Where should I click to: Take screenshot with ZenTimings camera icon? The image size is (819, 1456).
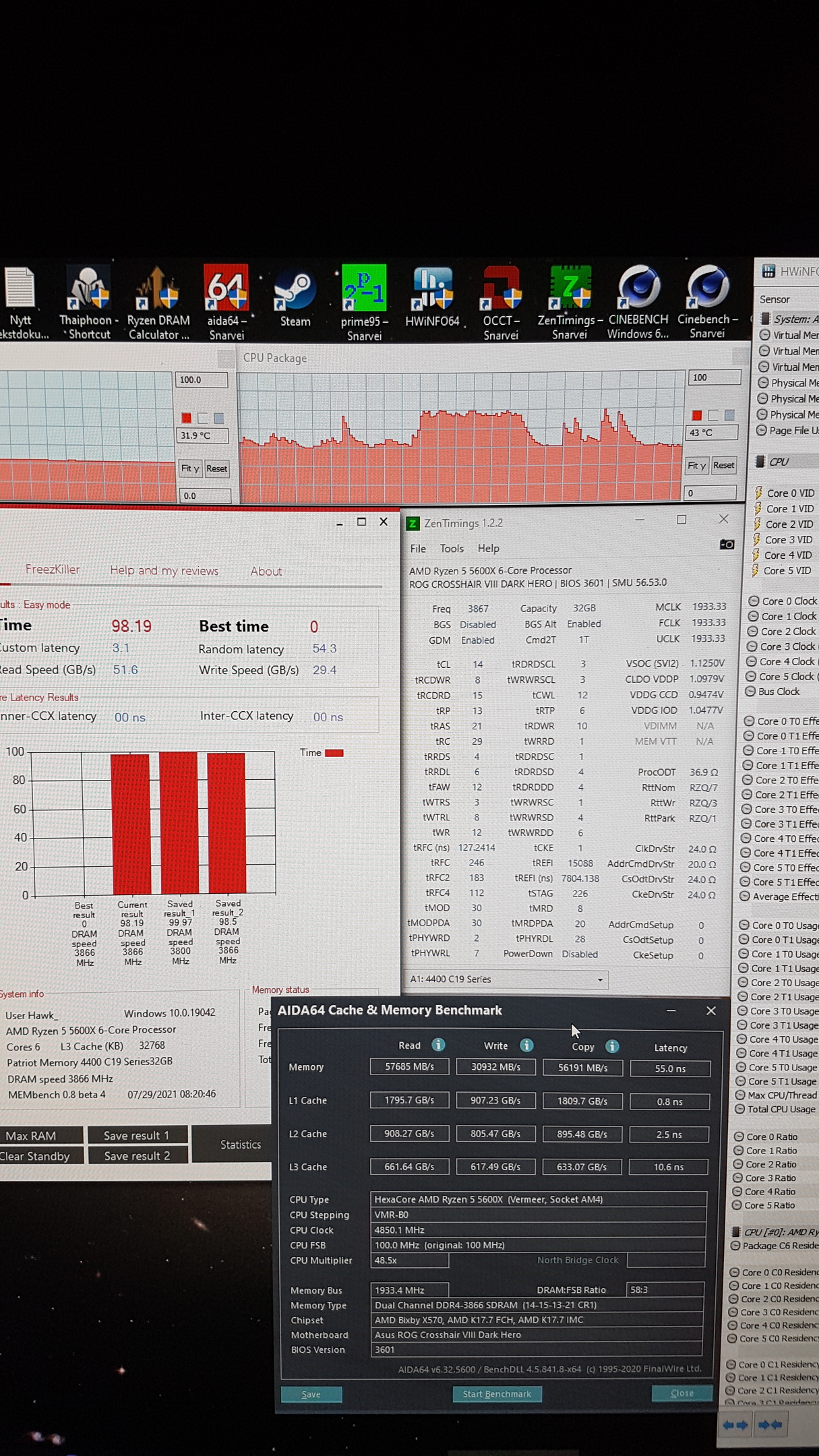tap(727, 545)
